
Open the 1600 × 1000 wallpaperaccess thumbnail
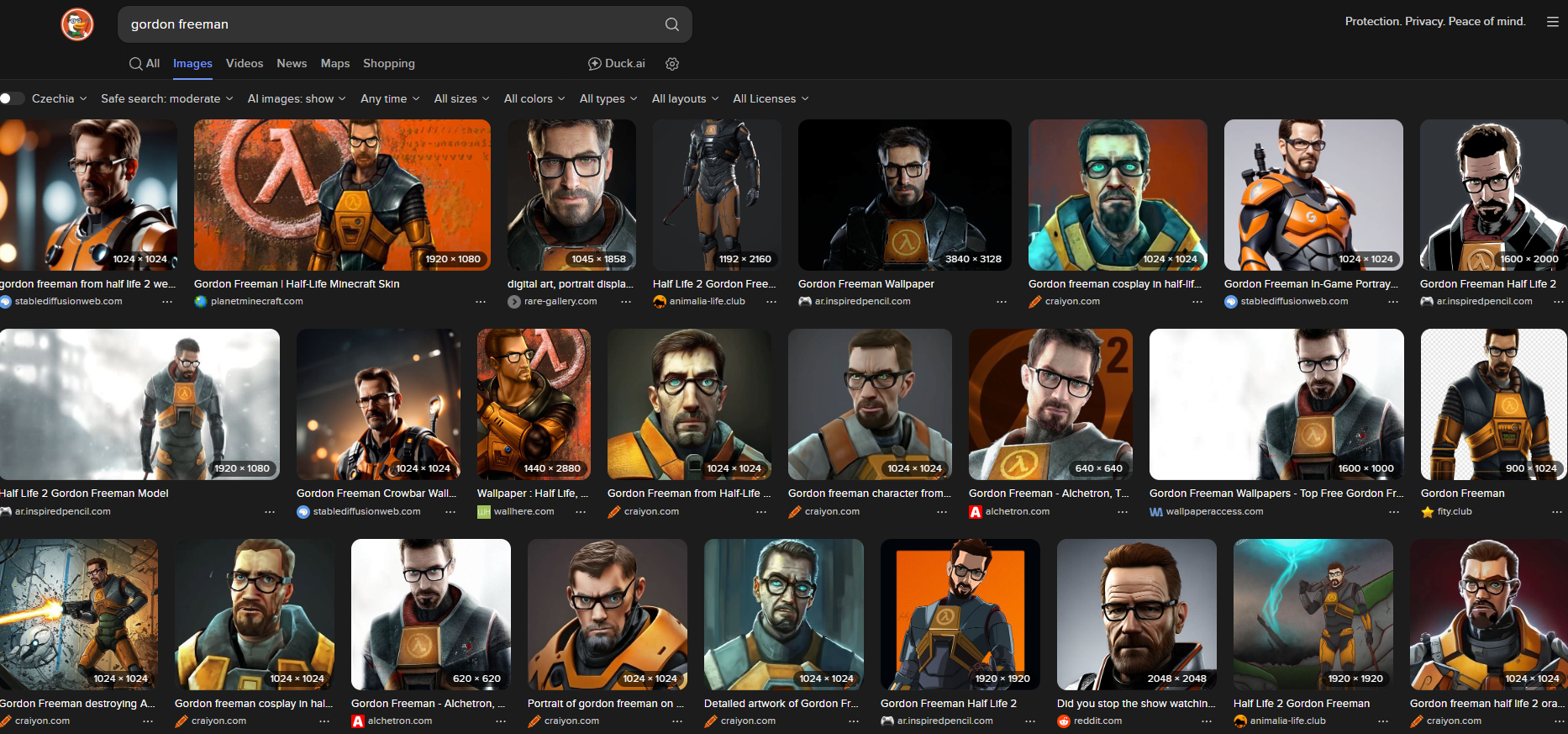coord(1276,404)
